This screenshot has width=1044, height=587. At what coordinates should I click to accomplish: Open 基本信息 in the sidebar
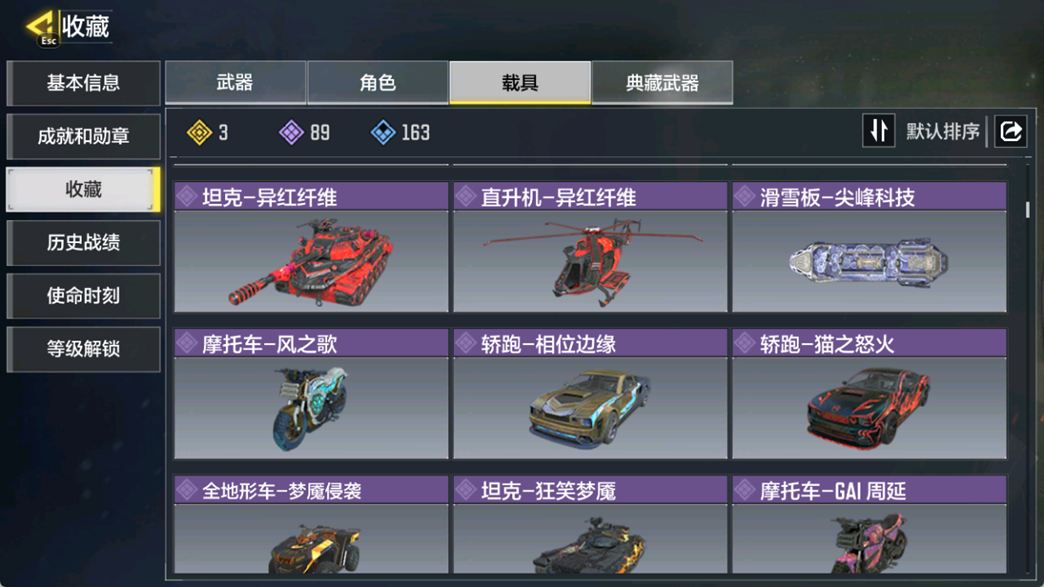click(x=83, y=83)
